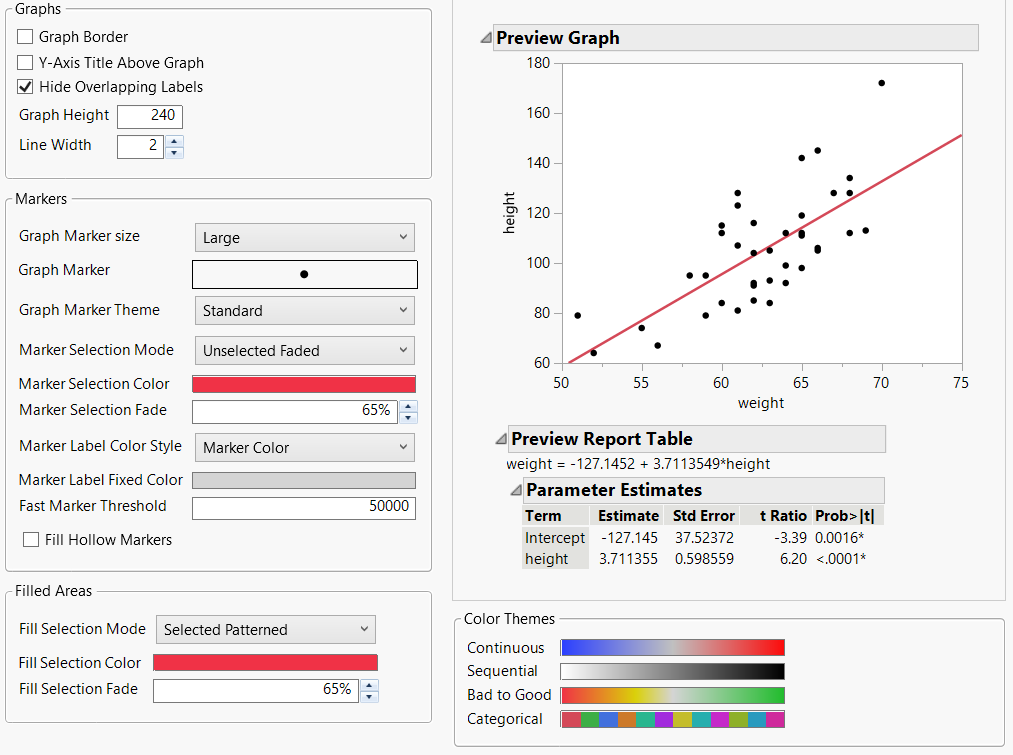Select the Intercept row in Parameter Estimates
Viewport: 1013px width, 755px height.
554,538
